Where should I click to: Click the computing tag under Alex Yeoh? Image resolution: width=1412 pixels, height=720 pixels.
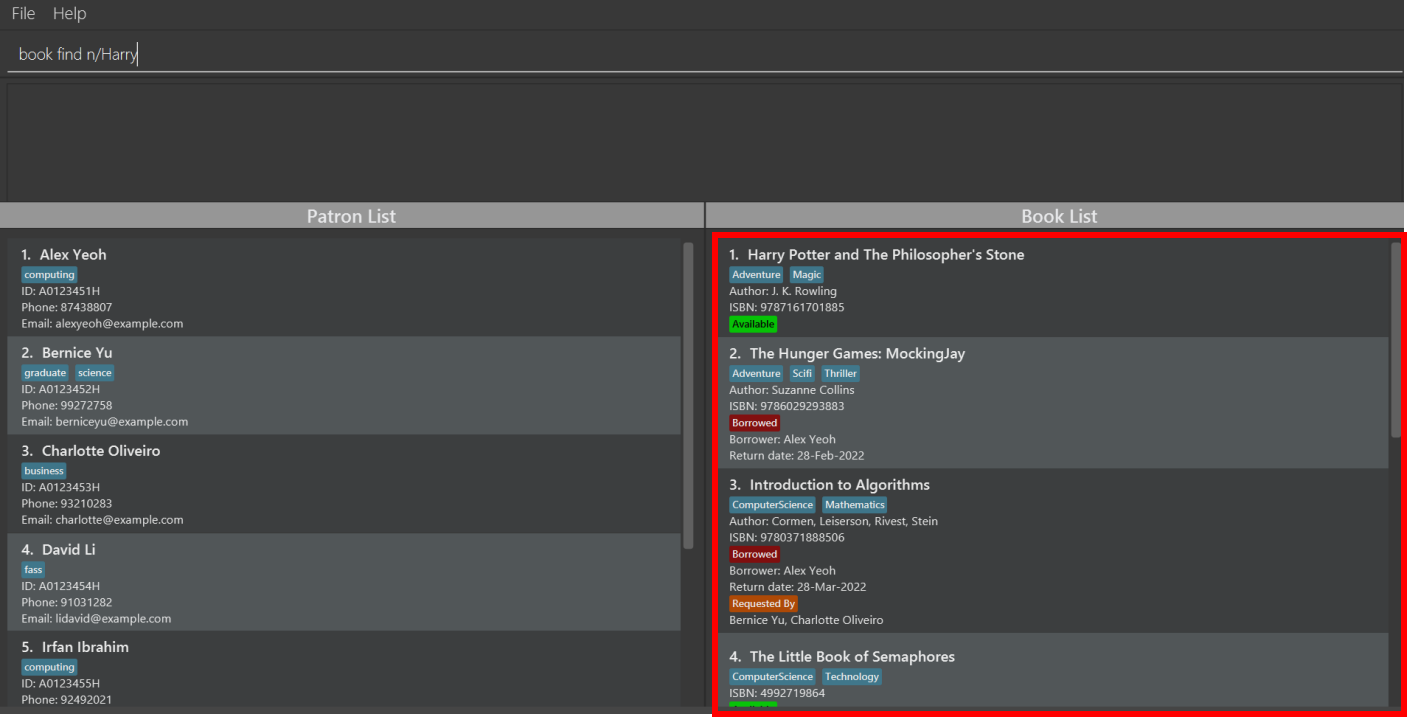click(x=50, y=275)
